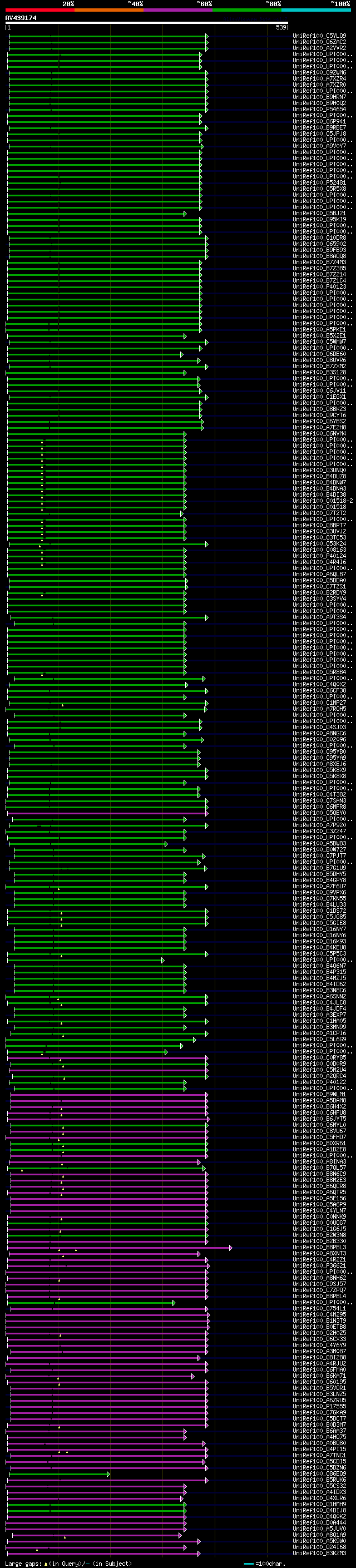Choose the UniRef100_C1HA05 hit

pos(319,1021)
